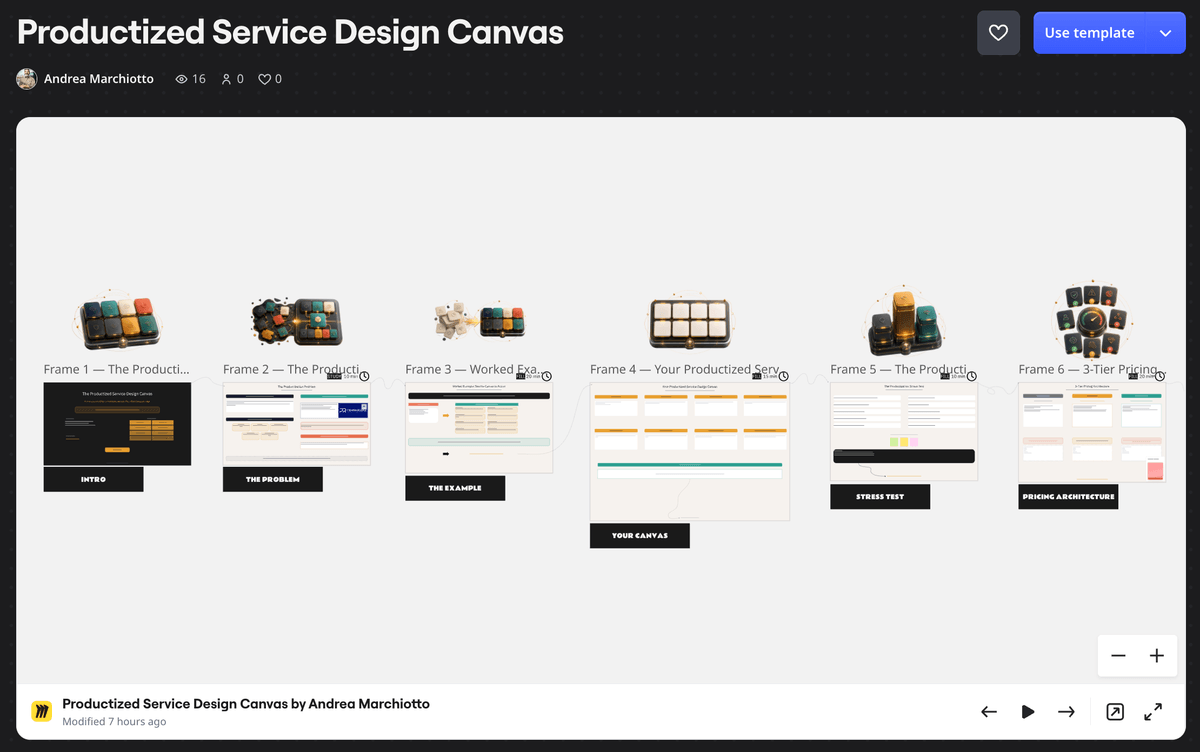Viewport: 1200px width, 752px height.
Task: Select YOUR CANVAS label
Action: [640, 536]
